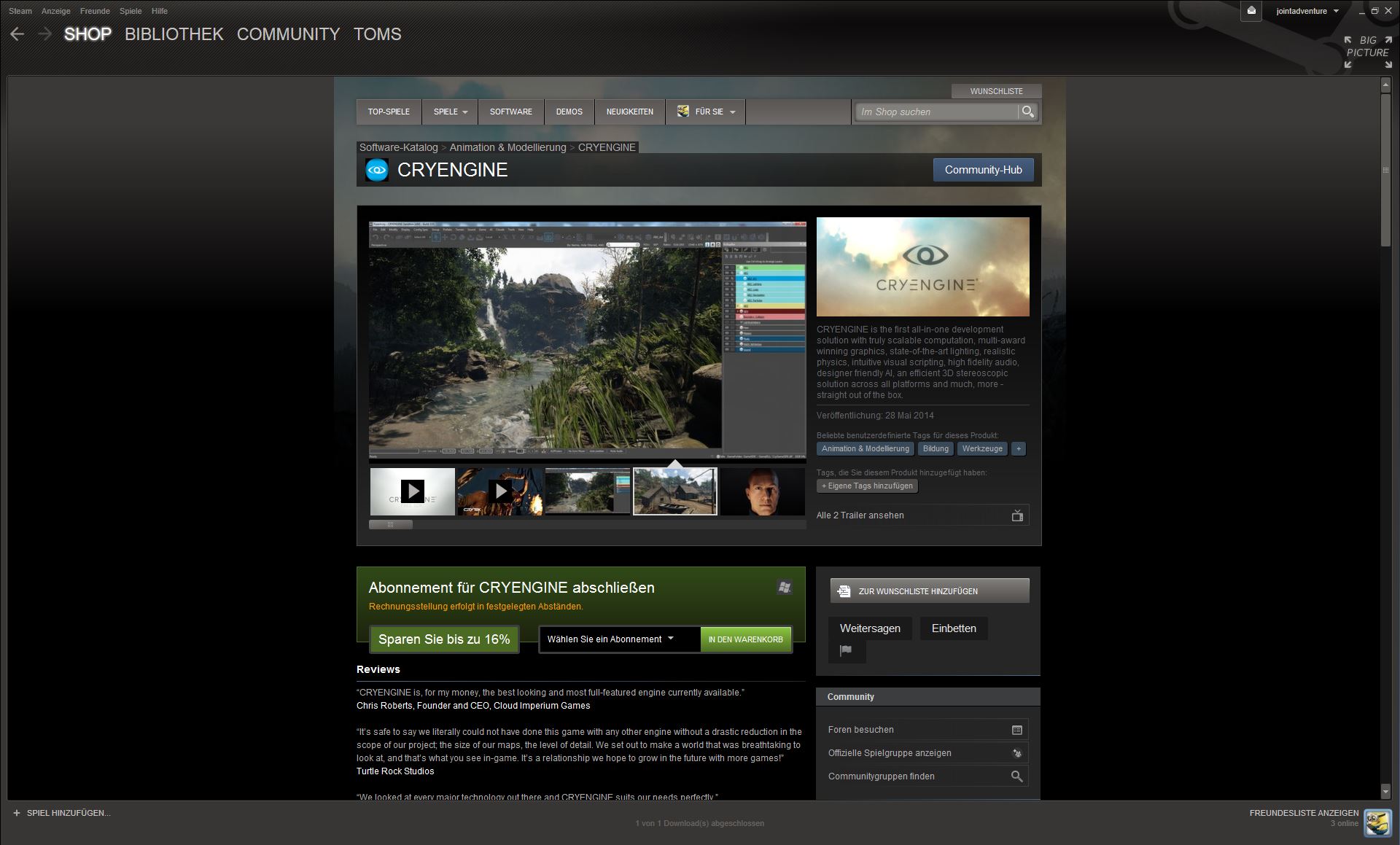Click the Weitersagen button
Screen dimensions: 1400x845
tap(870, 628)
